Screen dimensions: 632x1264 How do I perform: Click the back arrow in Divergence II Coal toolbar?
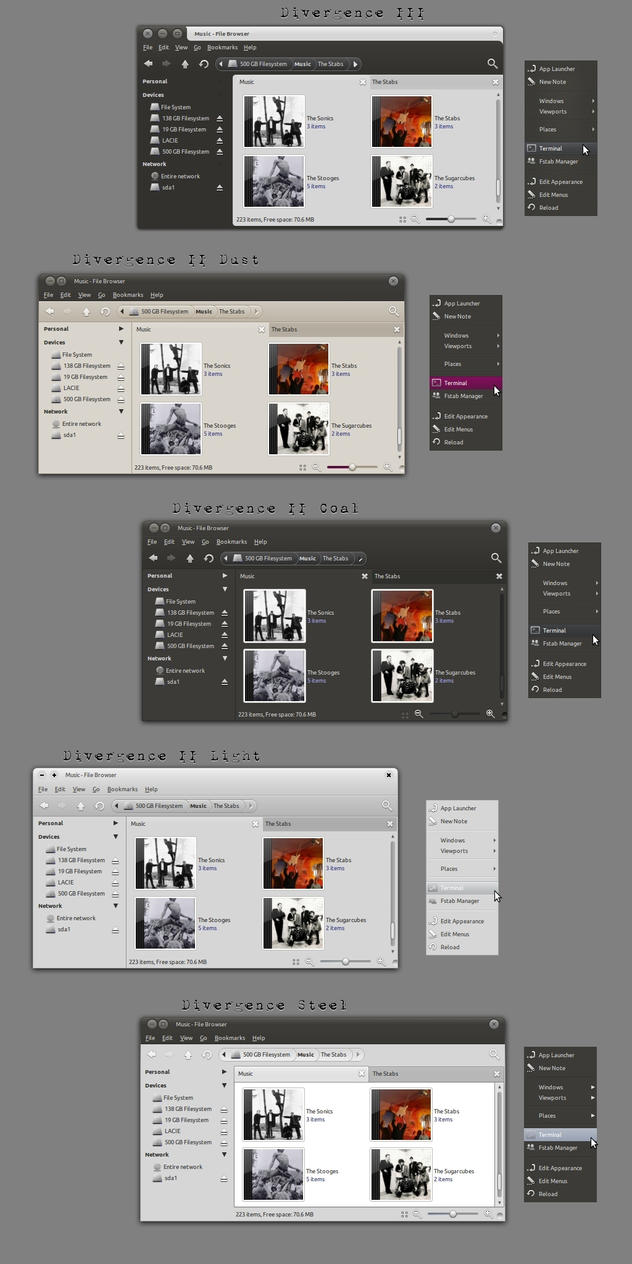click(x=153, y=558)
